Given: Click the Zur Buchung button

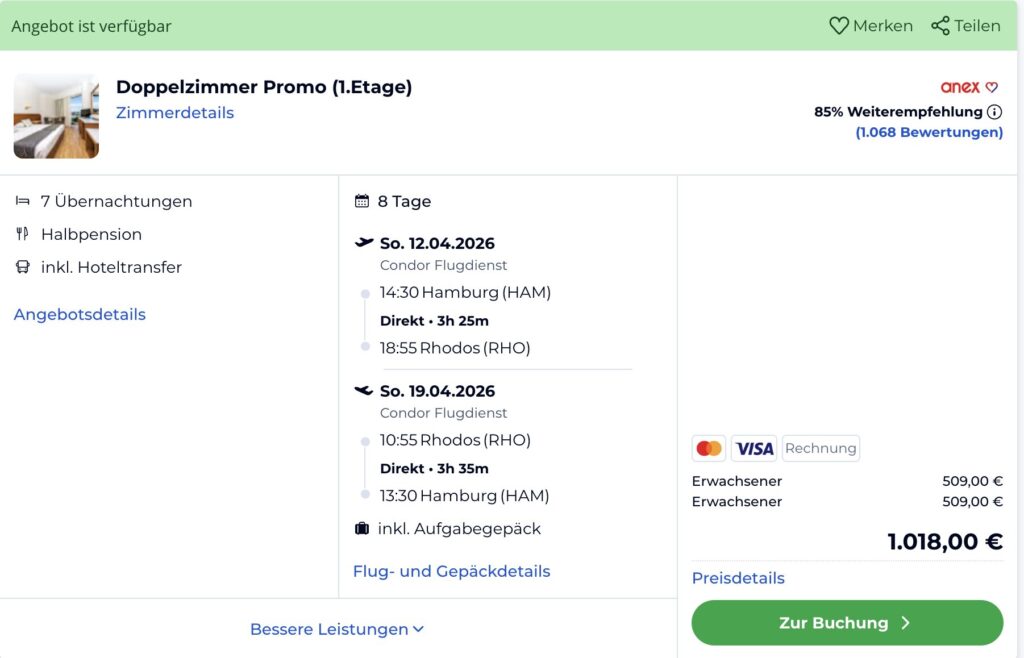Looking at the screenshot, I should coord(846,622).
